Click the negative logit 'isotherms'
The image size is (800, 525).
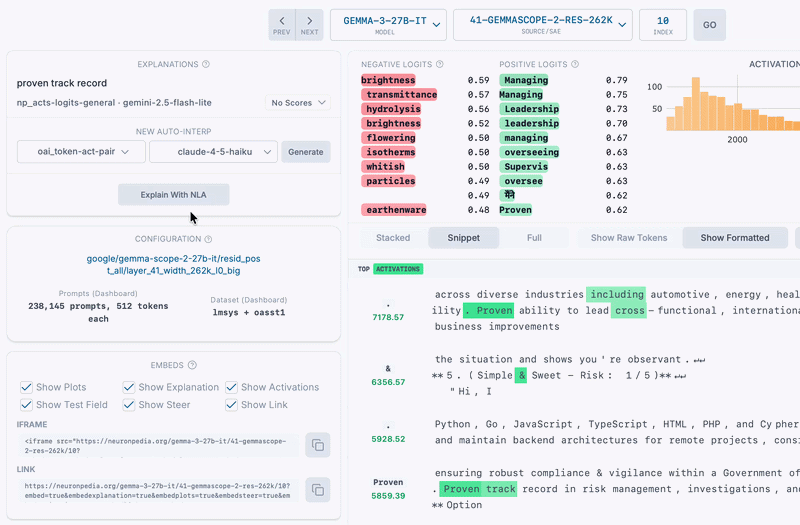pos(388,152)
